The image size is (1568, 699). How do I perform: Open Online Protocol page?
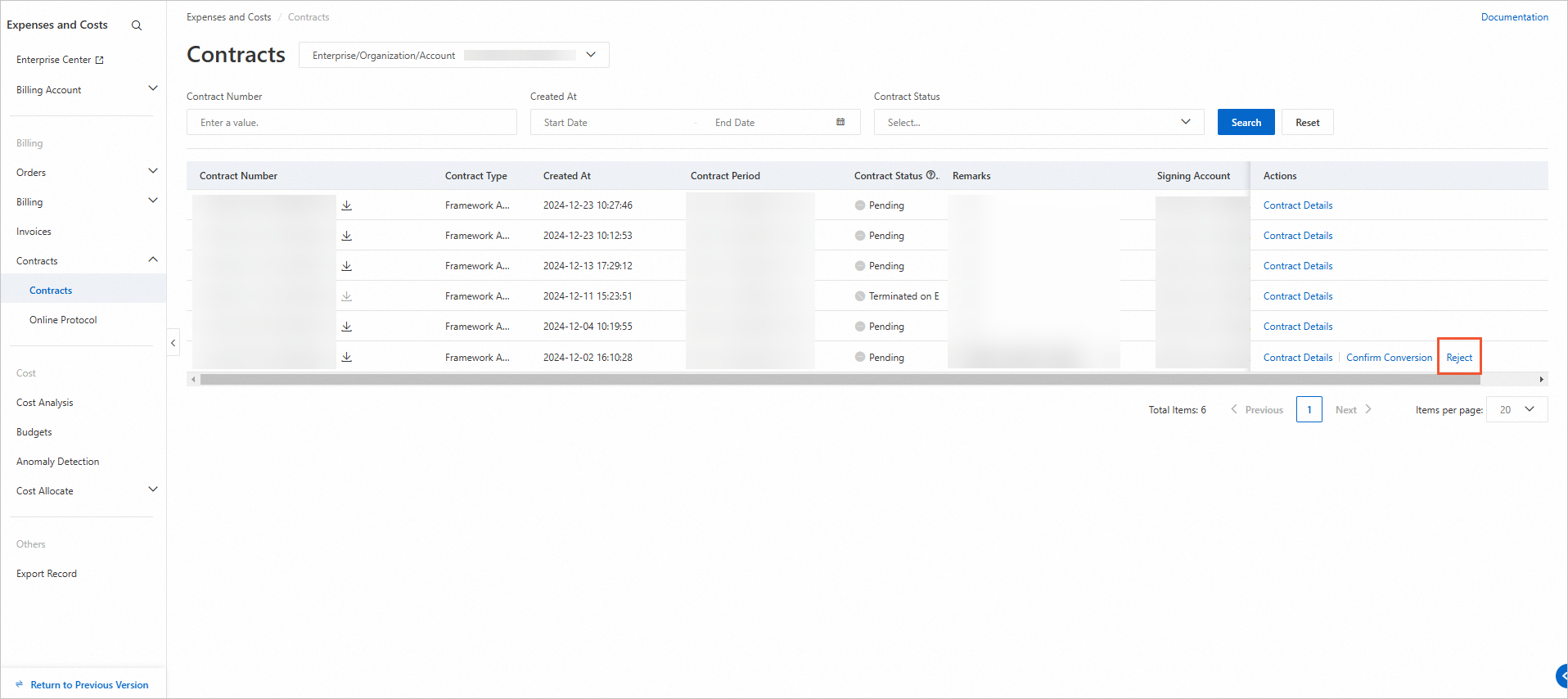pos(63,320)
